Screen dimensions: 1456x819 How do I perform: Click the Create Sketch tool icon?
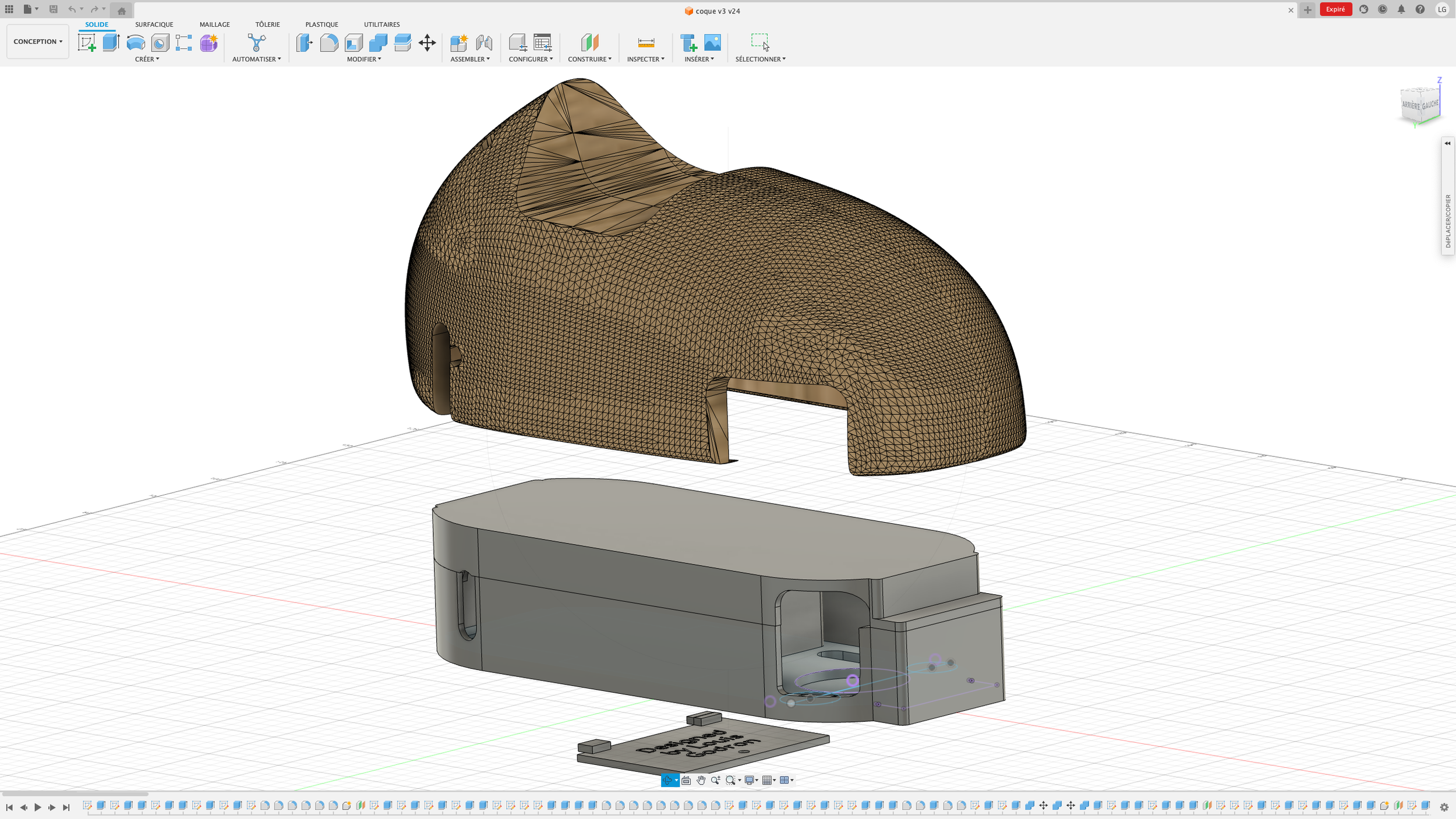pyautogui.click(x=87, y=42)
